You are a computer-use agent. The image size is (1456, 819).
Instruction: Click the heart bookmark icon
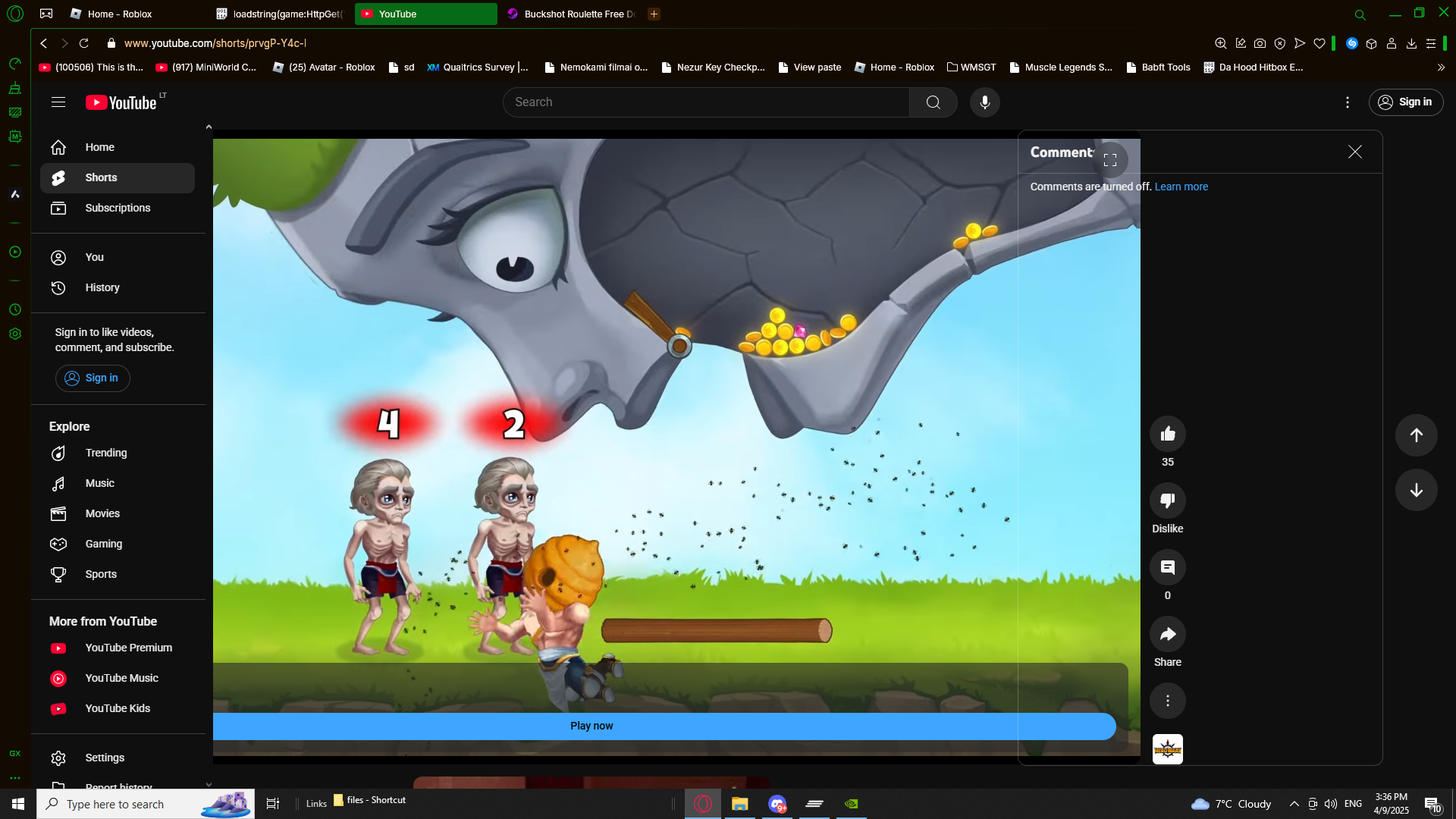(x=1319, y=43)
